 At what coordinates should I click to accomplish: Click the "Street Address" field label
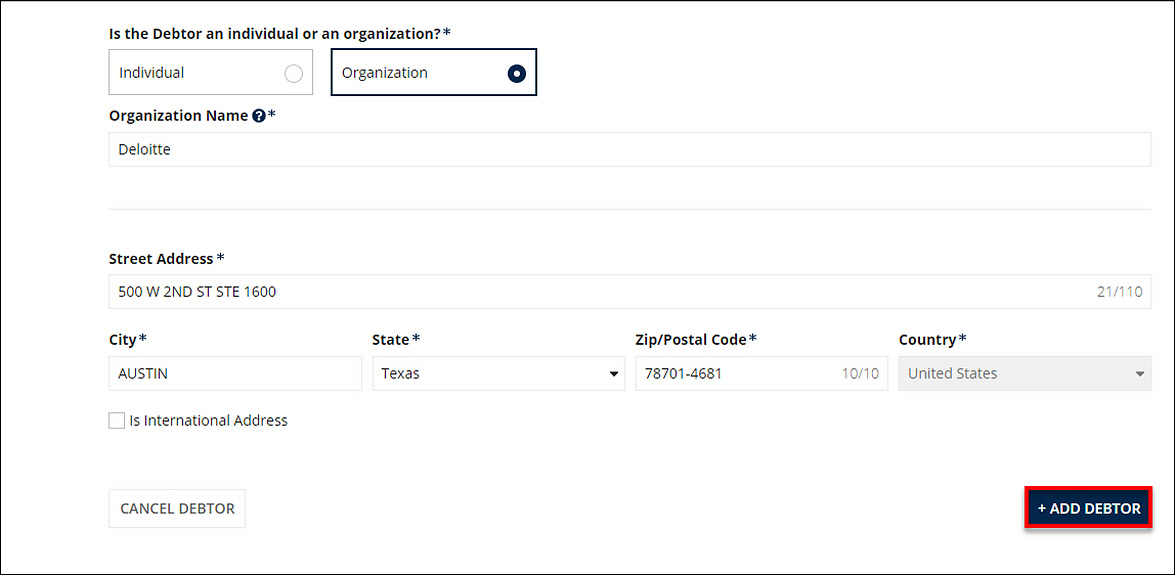pyautogui.click(x=161, y=259)
